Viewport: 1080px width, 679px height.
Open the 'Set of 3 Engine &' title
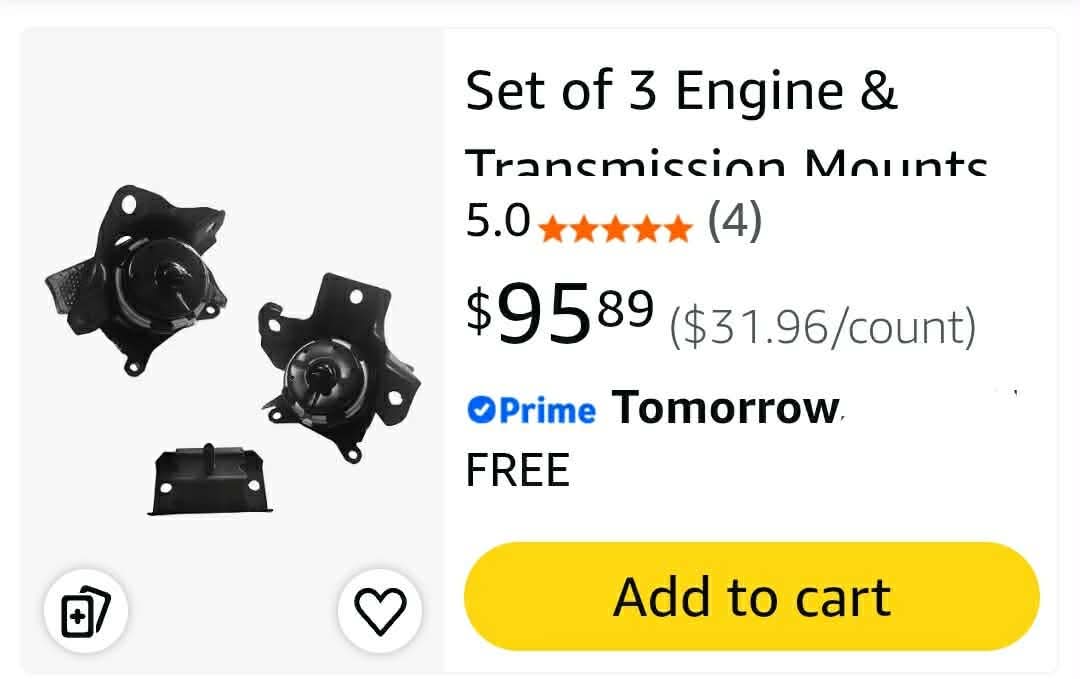[682, 90]
